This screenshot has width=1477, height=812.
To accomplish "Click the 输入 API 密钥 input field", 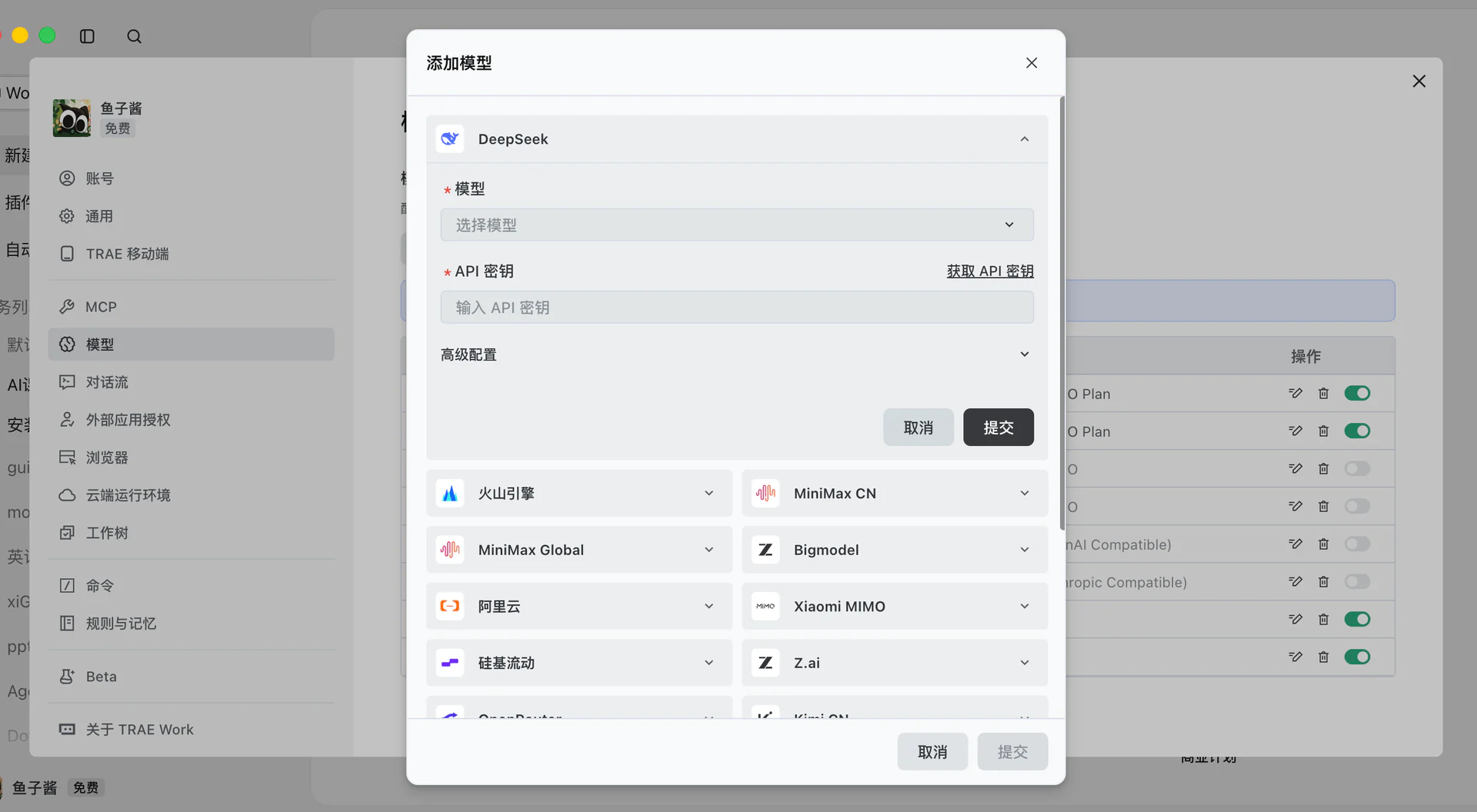I will pos(737,308).
